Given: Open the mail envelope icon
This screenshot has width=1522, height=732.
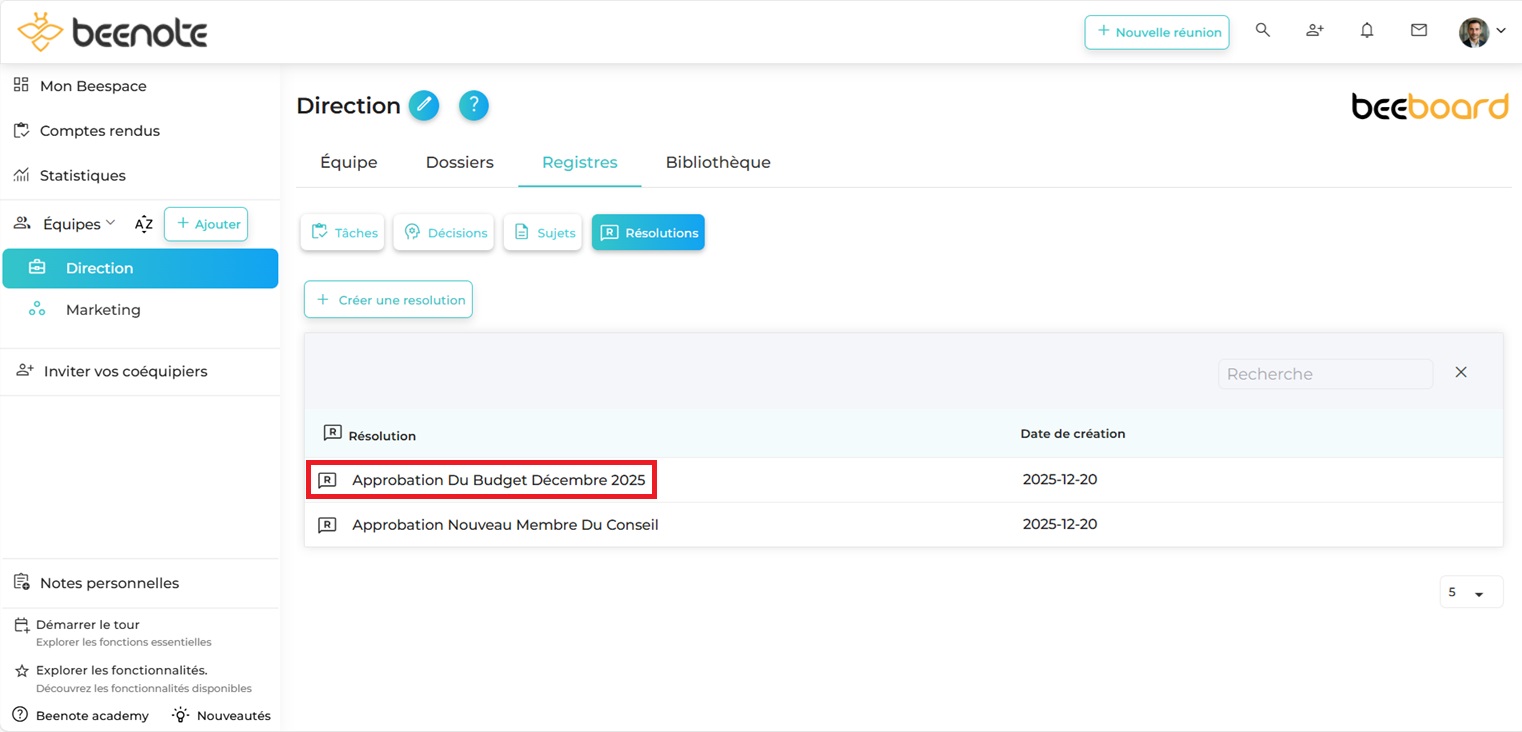Looking at the screenshot, I should point(1419,31).
